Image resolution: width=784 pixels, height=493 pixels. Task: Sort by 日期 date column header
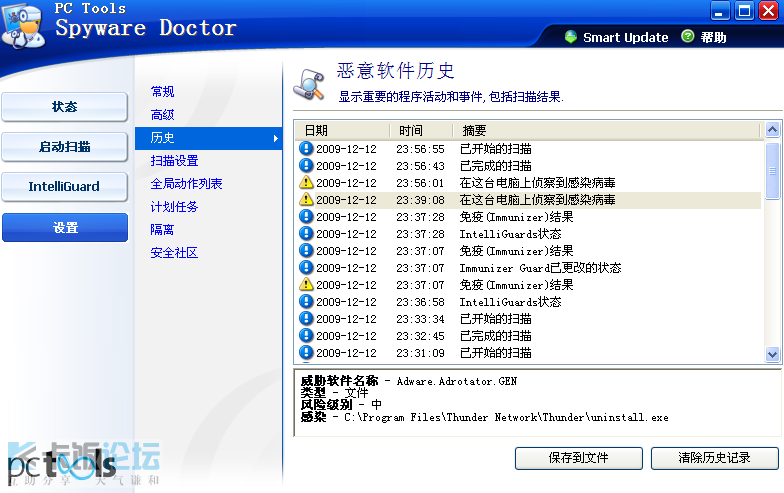point(342,130)
